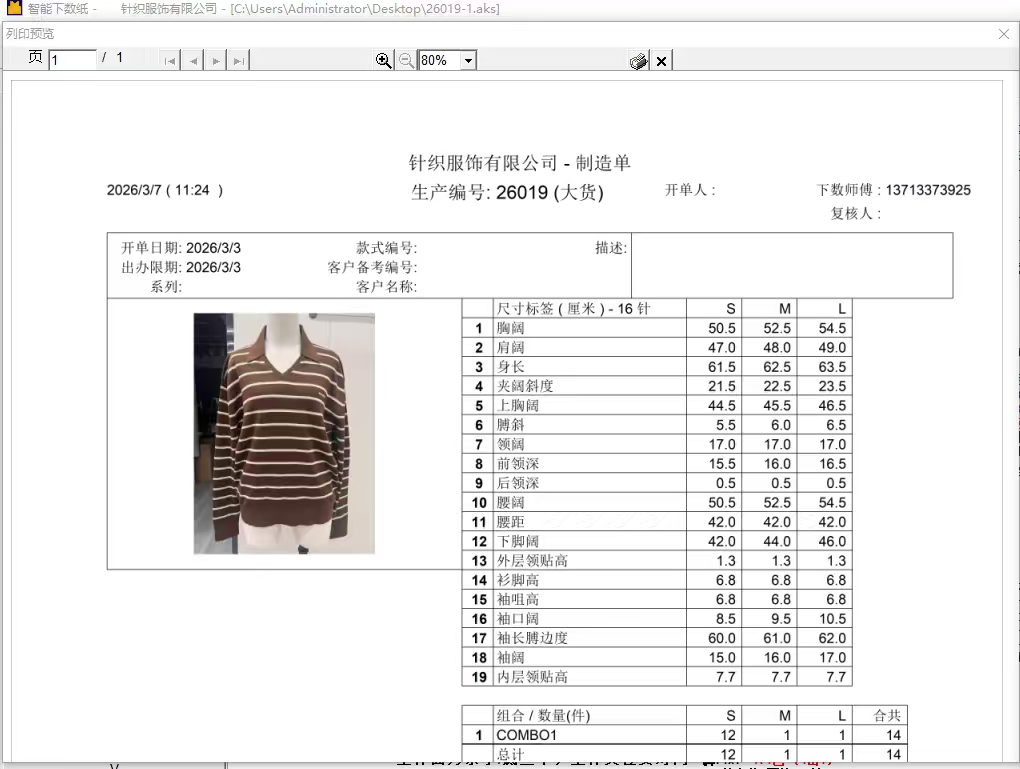Screen dimensions: 1020x769
Task: Advance to the next preview page
Action: pyautogui.click(x=216, y=61)
